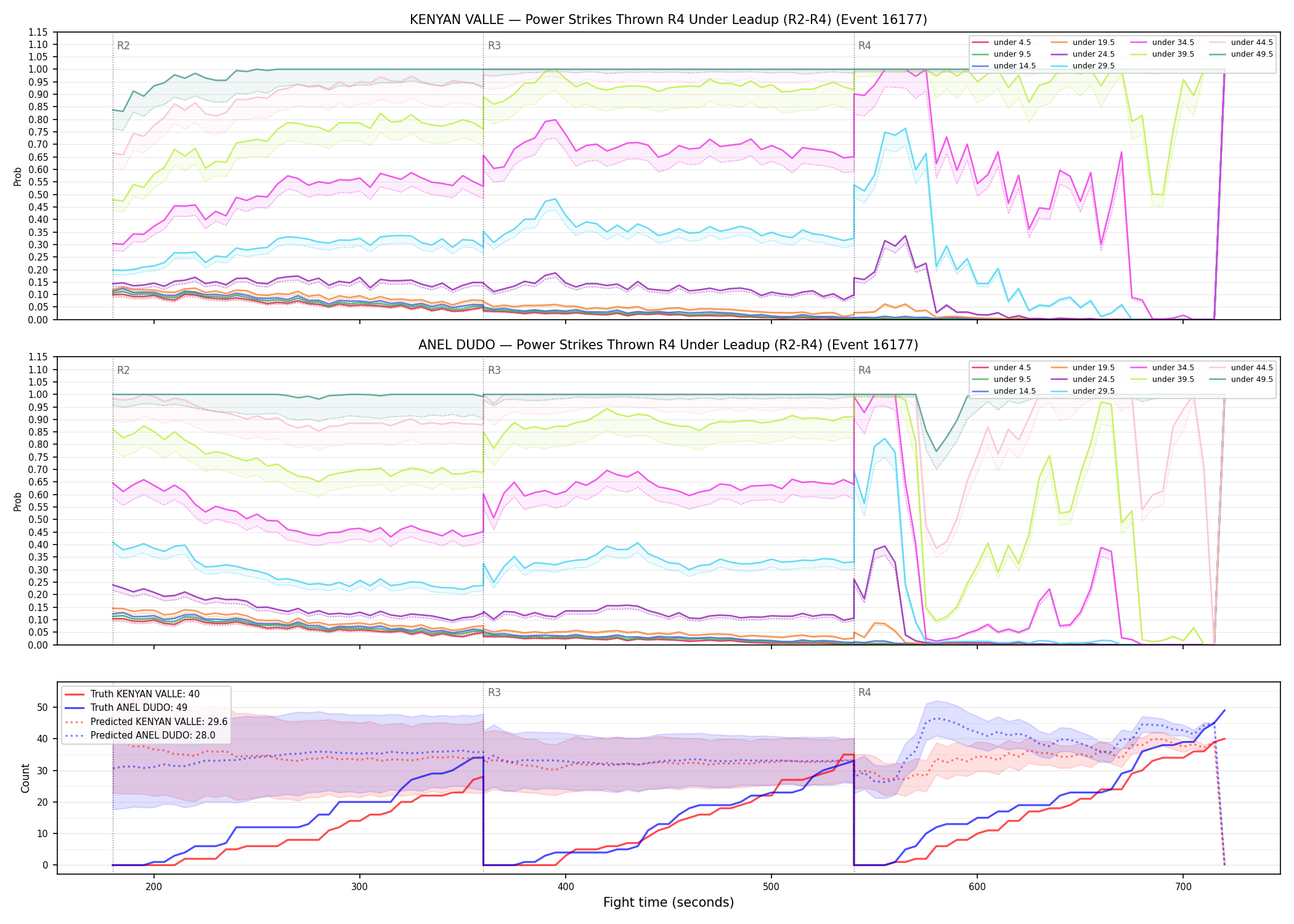Click the R3 round marker in the ANEL DUDO chart
Viewport: 1294px width, 924px height.
pyautogui.click(x=494, y=370)
